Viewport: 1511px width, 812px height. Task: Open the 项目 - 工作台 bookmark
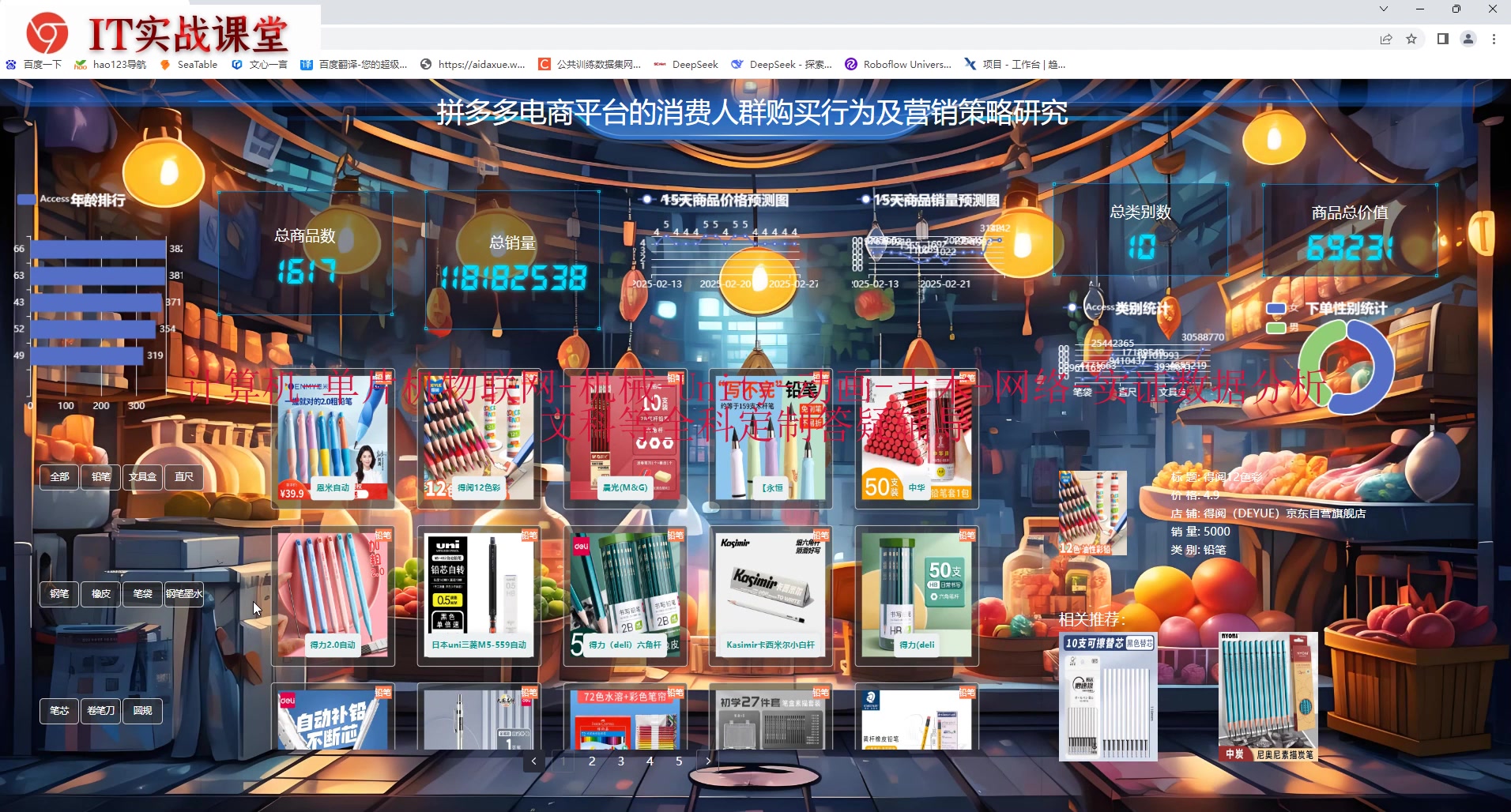tap(1015, 65)
